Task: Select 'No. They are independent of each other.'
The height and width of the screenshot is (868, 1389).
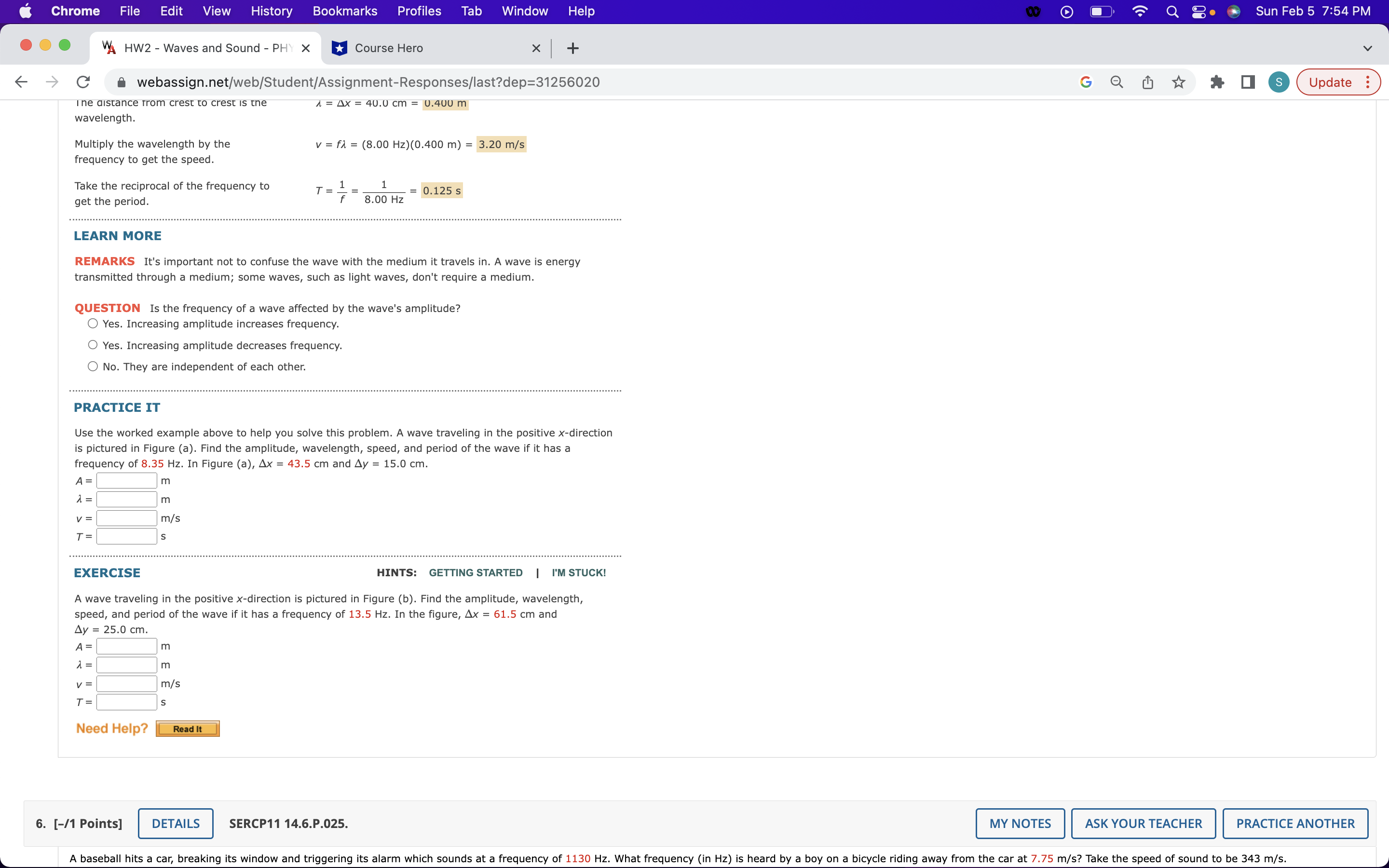Action: click(x=93, y=366)
